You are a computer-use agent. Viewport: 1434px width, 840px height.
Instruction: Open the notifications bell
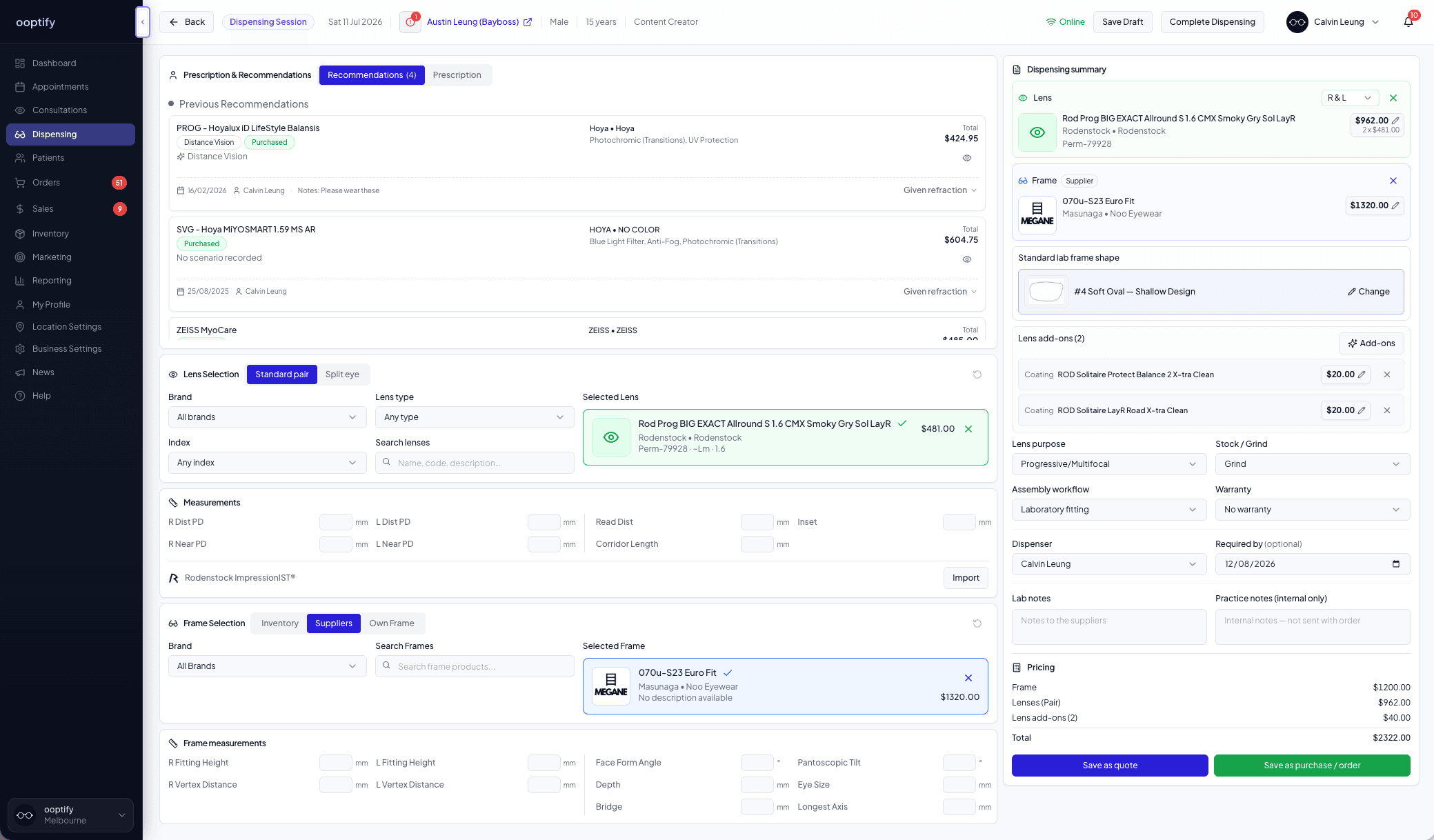pos(1408,22)
